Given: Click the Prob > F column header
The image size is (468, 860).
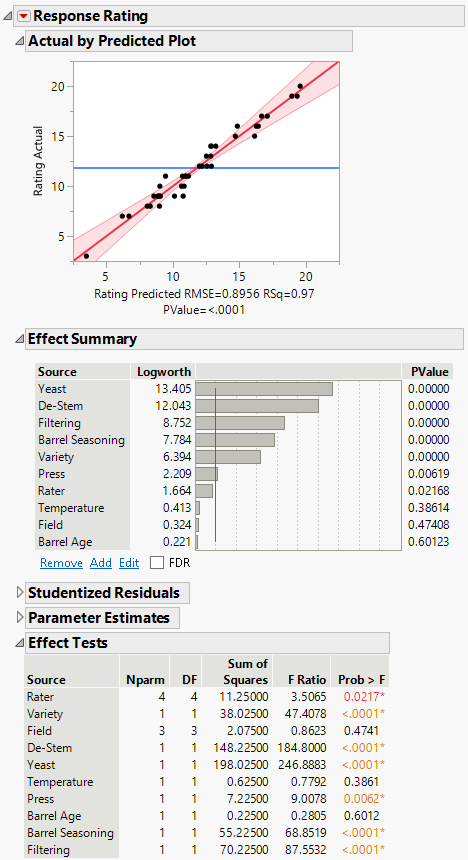Looking at the screenshot, I should (x=362, y=680).
